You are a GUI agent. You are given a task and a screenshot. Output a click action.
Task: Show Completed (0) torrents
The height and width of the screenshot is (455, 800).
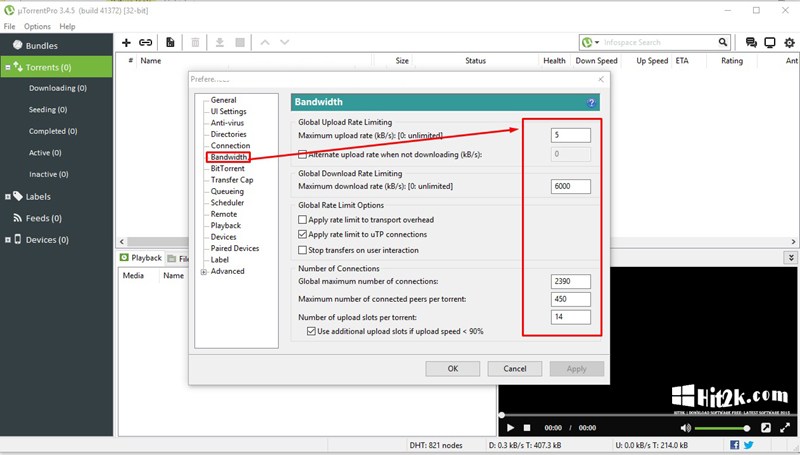click(x=53, y=131)
